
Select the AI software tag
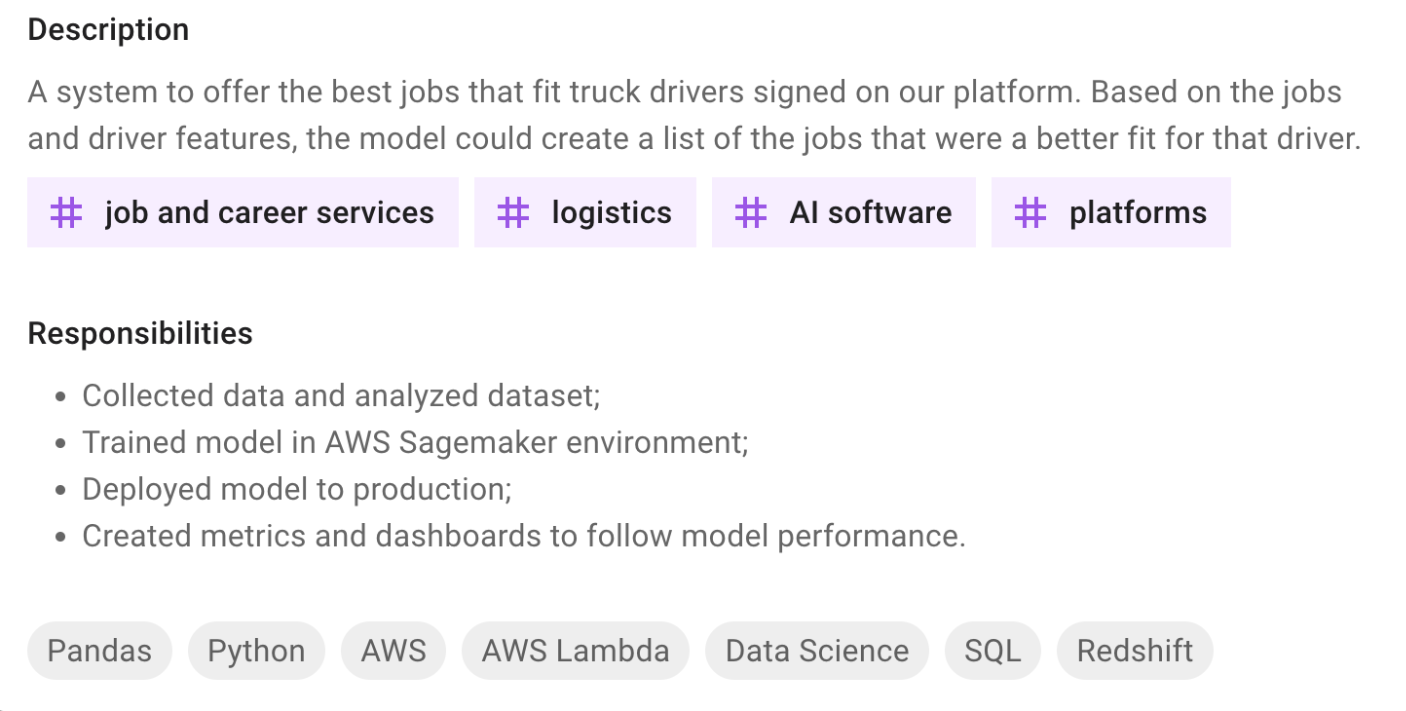point(844,212)
